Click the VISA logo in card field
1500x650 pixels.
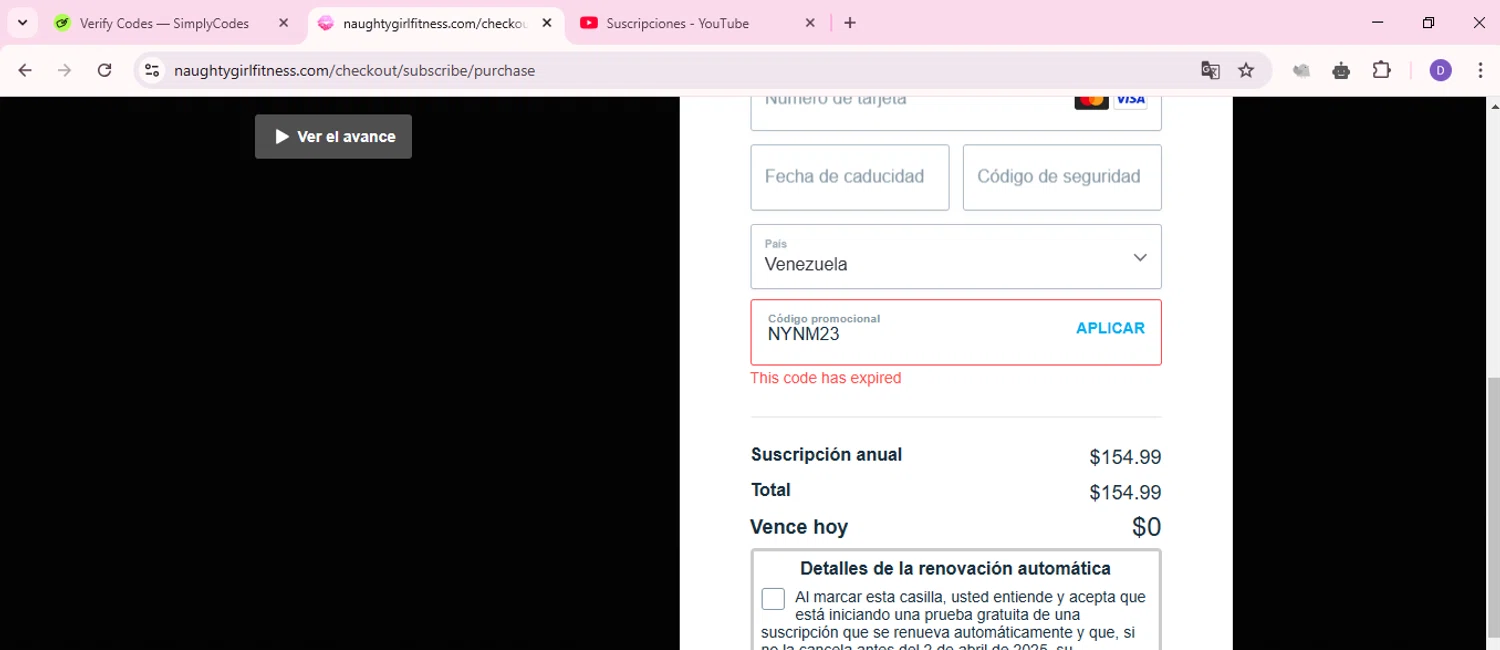coord(1131,100)
